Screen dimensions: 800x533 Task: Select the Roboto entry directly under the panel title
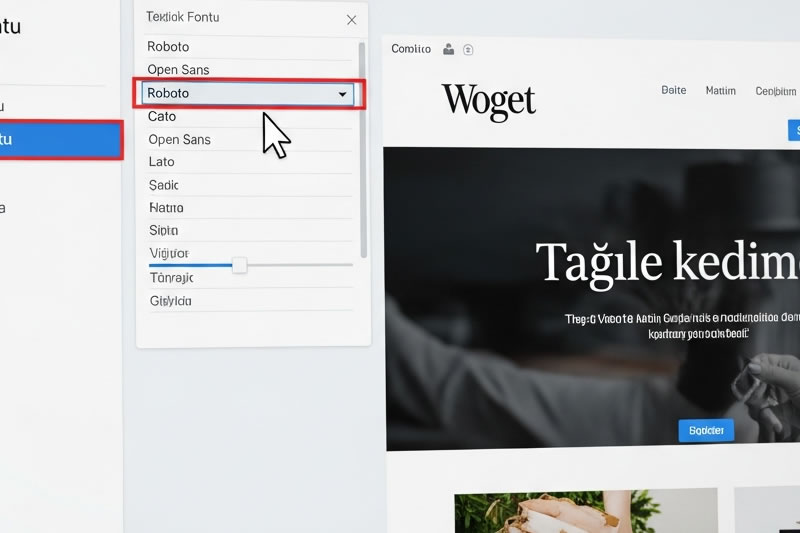(168, 47)
